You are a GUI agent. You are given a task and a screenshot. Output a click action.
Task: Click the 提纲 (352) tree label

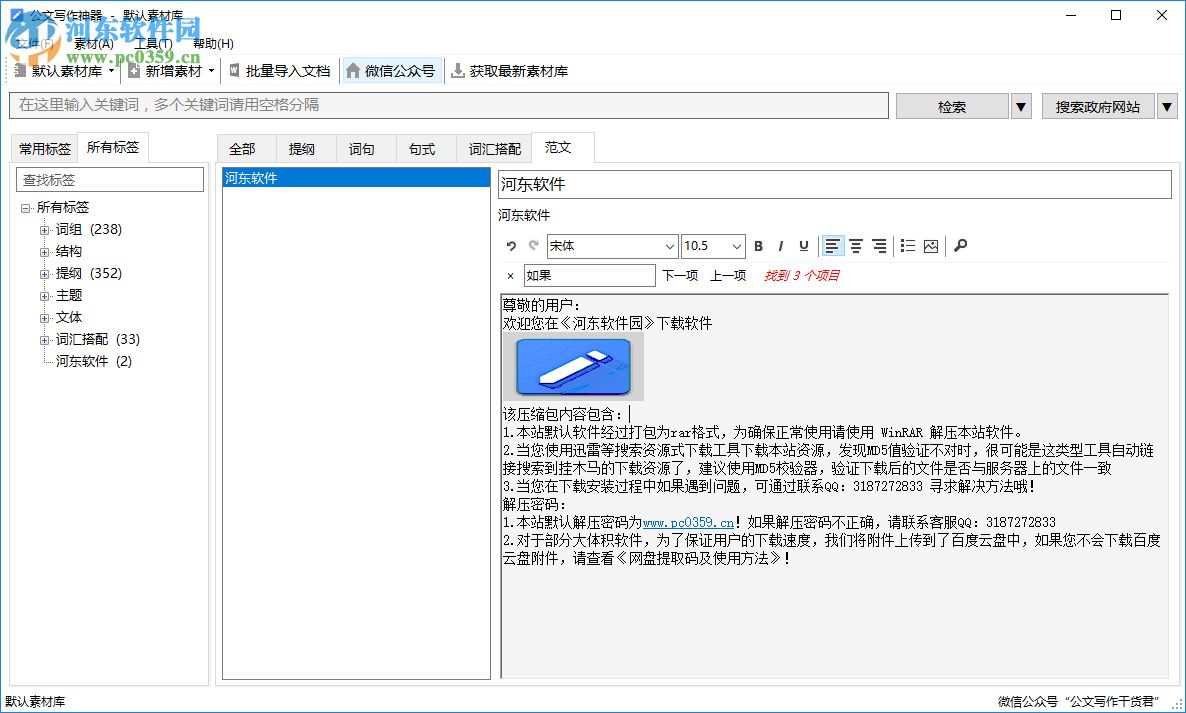coord(88,273)
